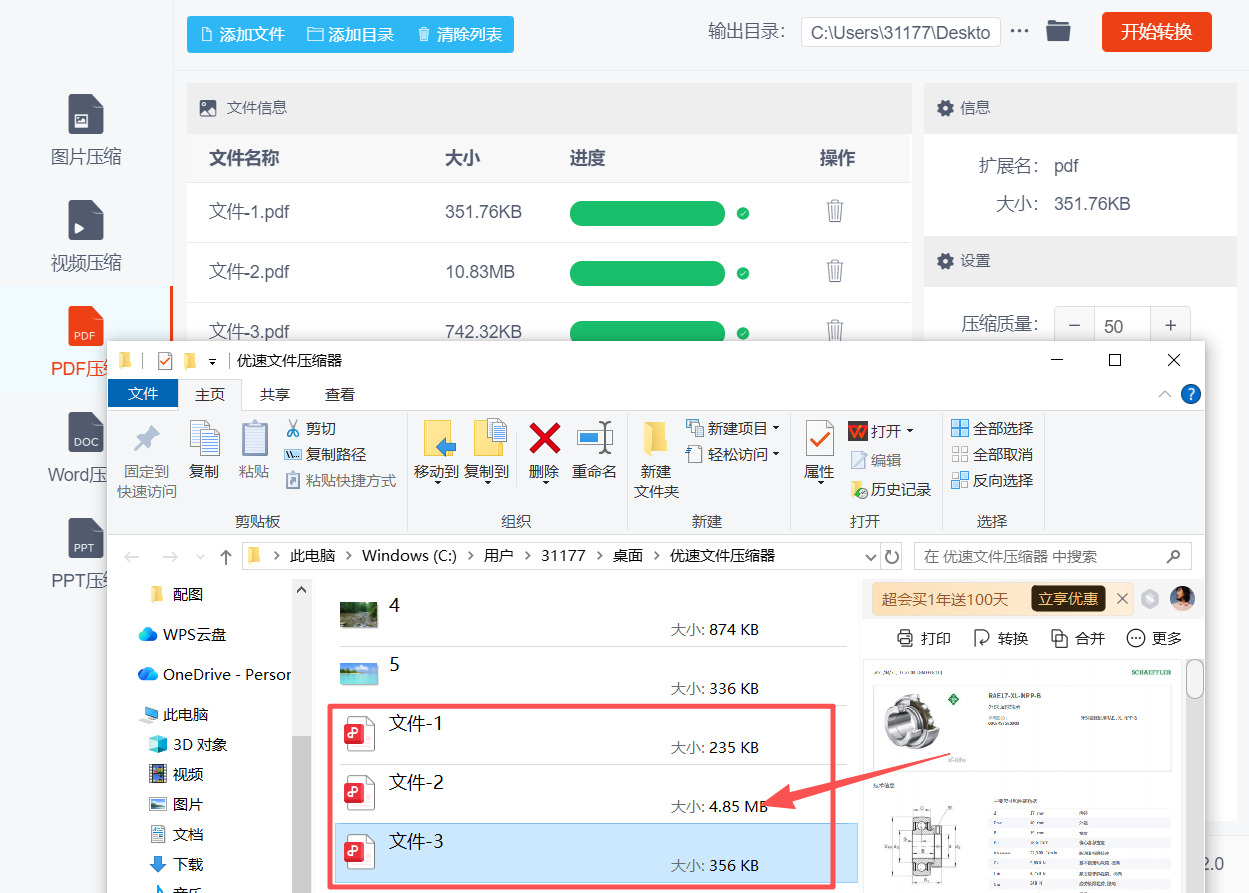Open the 视频压缩 feature
The width and height of the screenshot is (1249, 893).
[85, 240]
